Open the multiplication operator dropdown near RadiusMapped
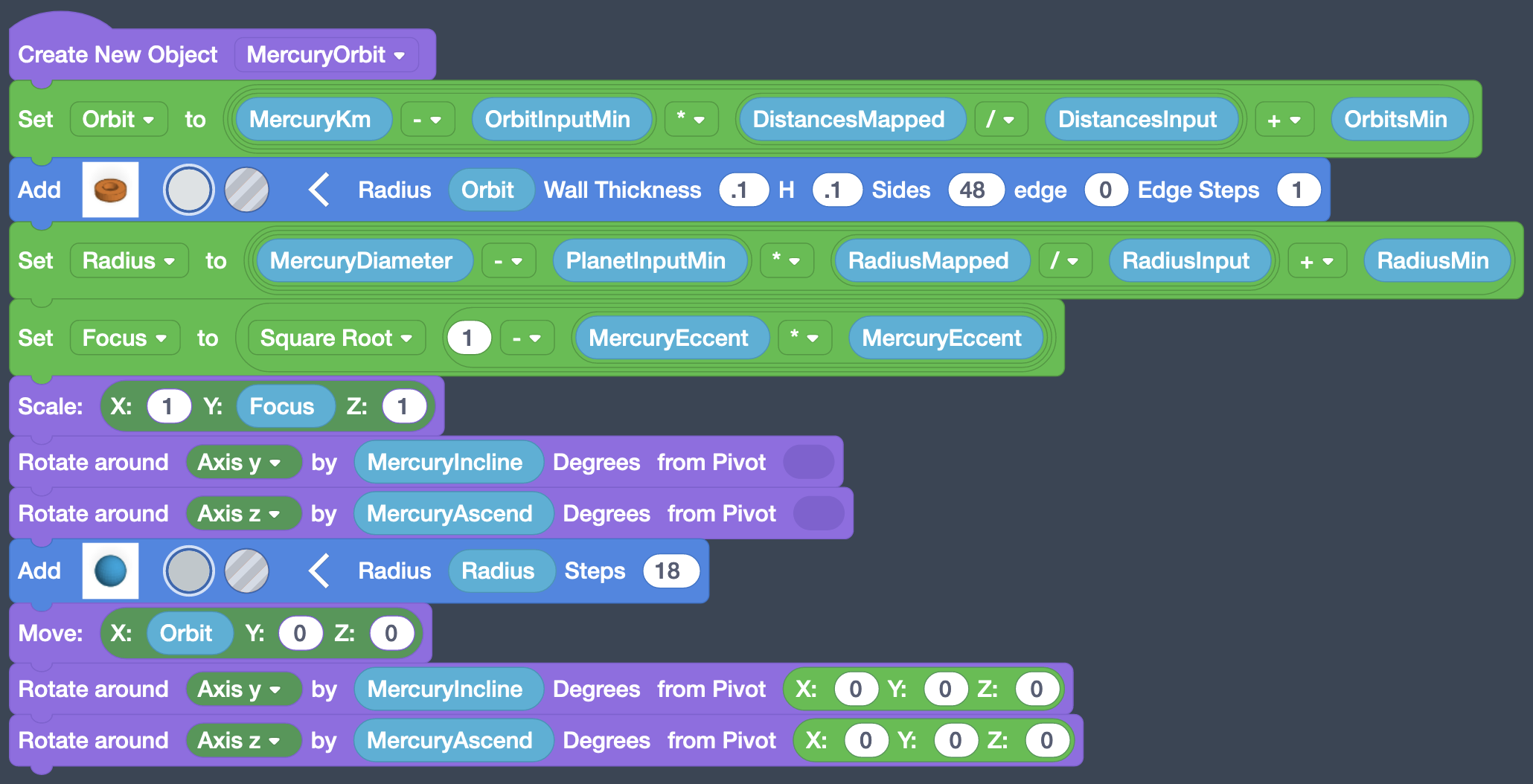Viewport: 1533px width, 784px height. tap(787, 260)
